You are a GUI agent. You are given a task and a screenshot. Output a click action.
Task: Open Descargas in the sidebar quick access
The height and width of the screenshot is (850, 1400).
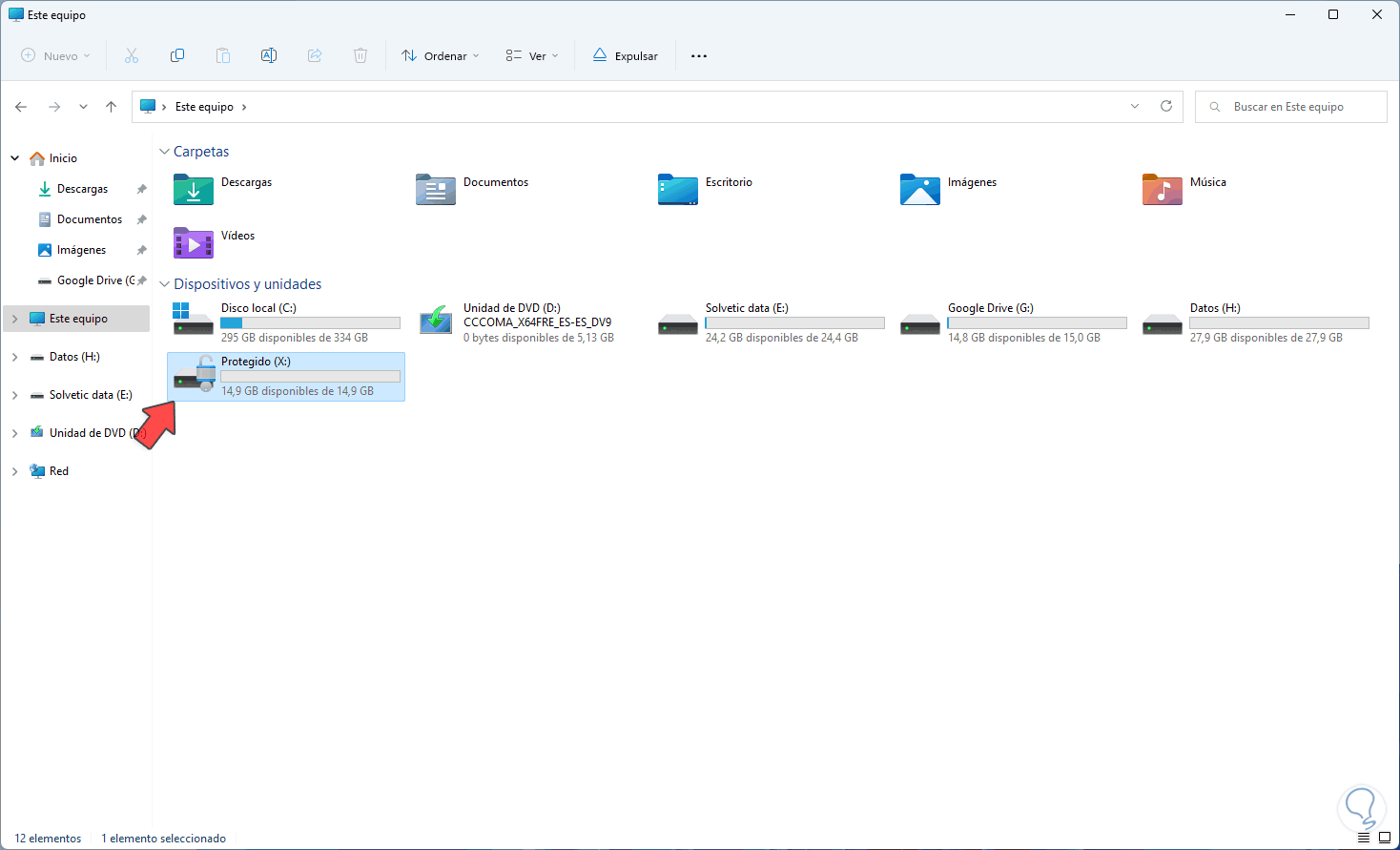[x=82, y=189]
